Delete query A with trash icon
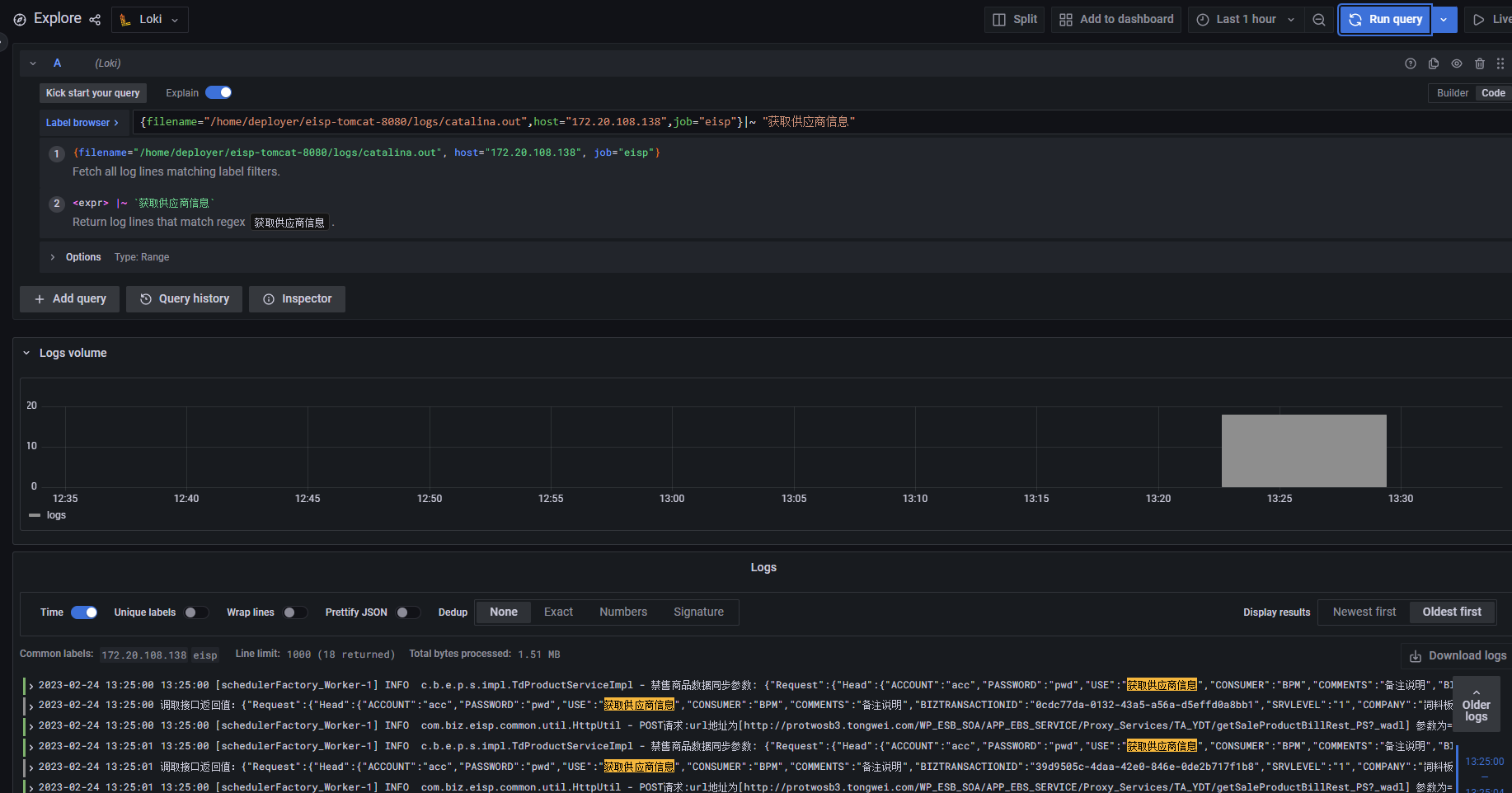 point(1480,63)
